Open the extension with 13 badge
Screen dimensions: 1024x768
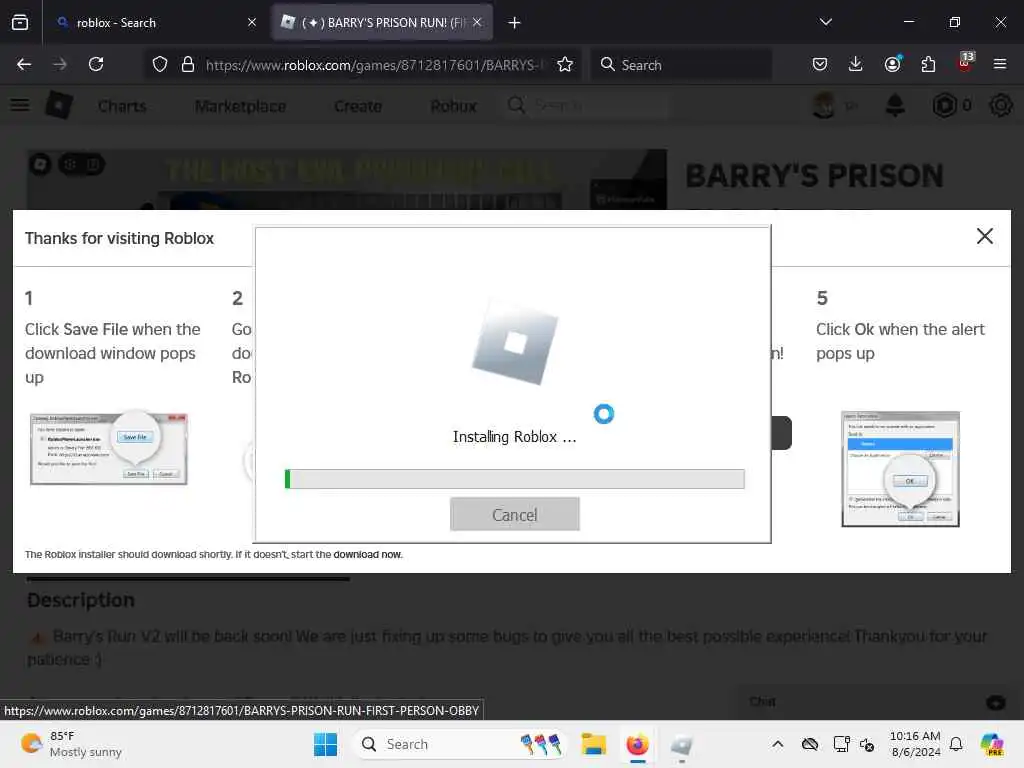(x=965, y=63)
